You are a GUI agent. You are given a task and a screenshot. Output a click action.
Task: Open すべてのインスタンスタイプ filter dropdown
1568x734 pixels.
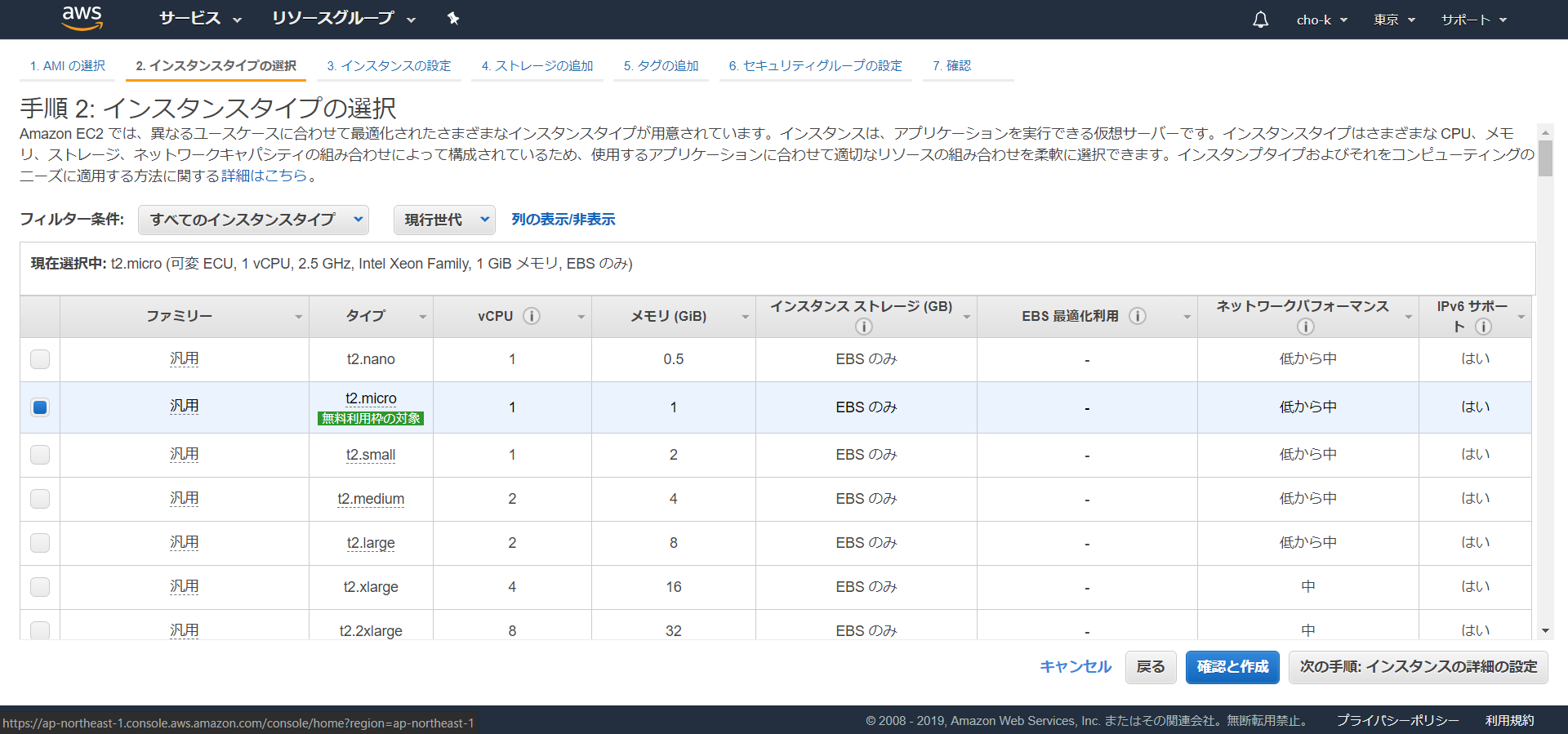coord(253,220)
